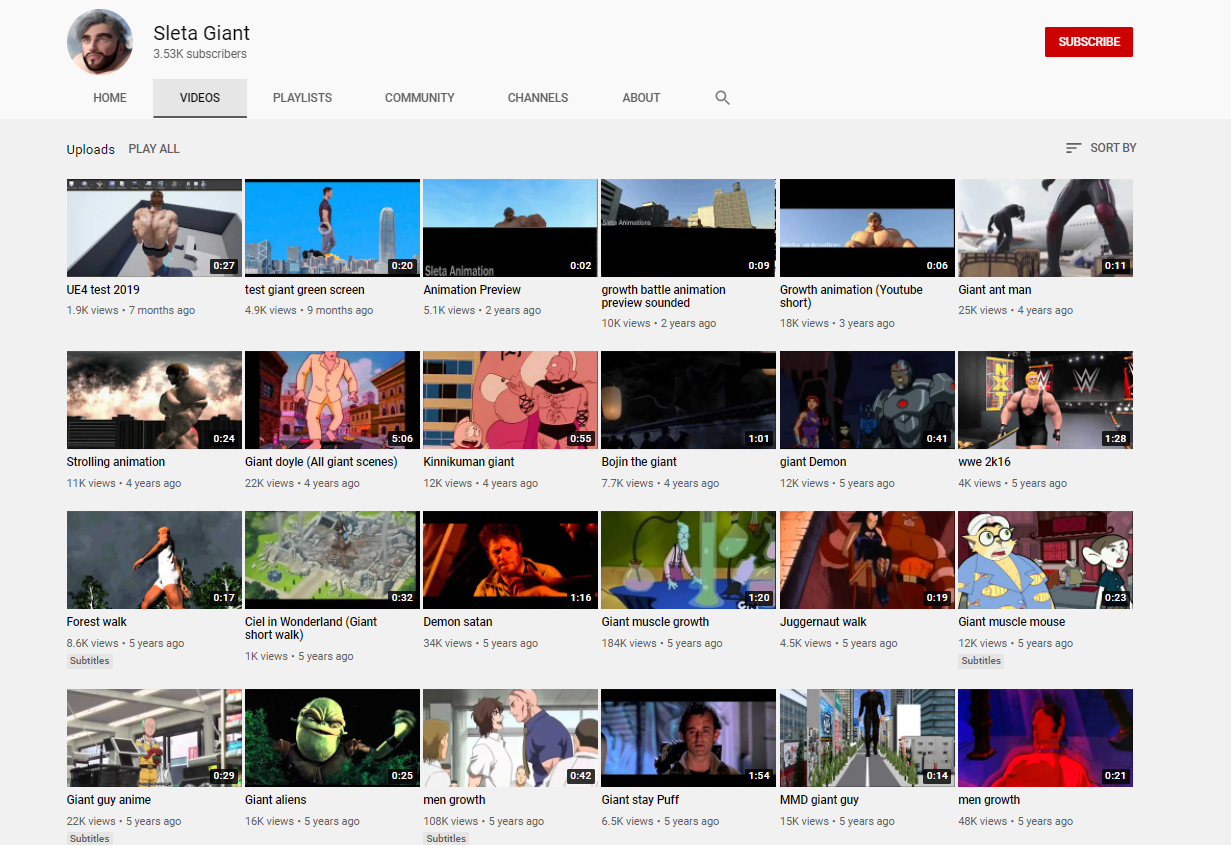Image resolution: width=1231 pixels, height=845 pixels.
Task: Open the wwe 2k16 video thumbnail
Action: point(1045,400)
